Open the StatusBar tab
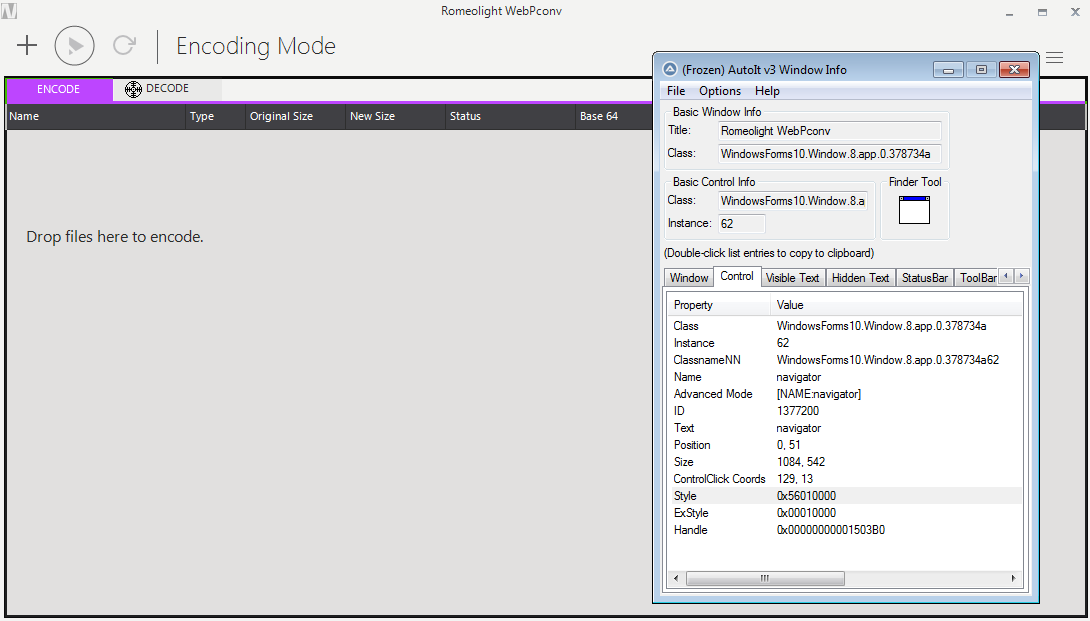The height and width of the screenshot is (621, 1090). pyautogui.click(x=925, y=277)
